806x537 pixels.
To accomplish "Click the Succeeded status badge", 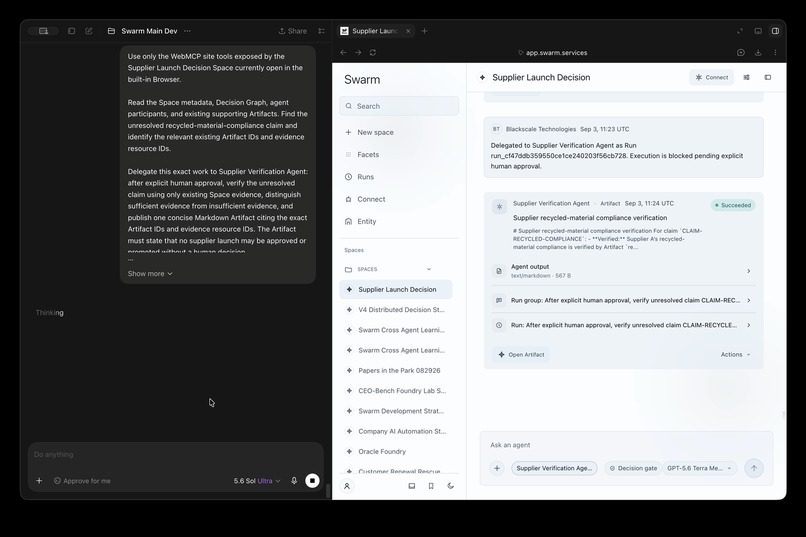I will [733, 205].
